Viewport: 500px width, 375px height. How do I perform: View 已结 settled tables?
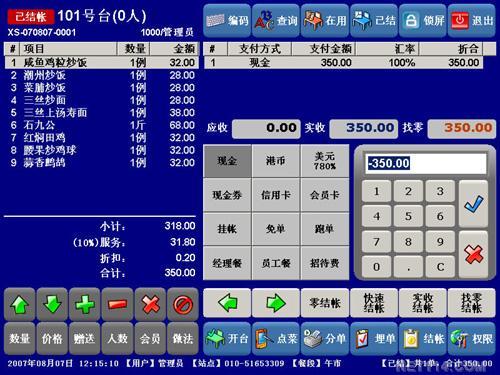(x=374, y=21)
